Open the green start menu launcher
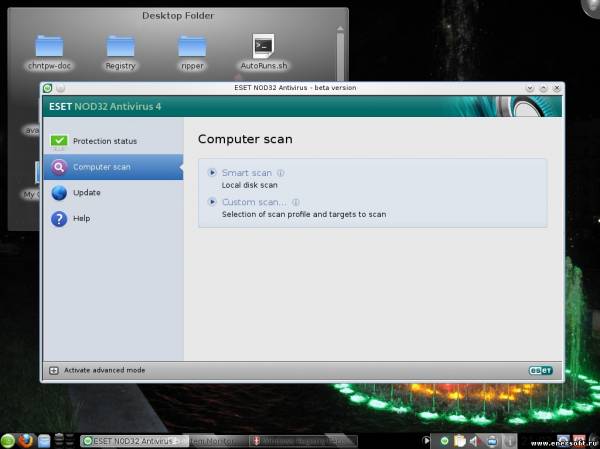Screen dimensions: 600x449 coord(8,441)
